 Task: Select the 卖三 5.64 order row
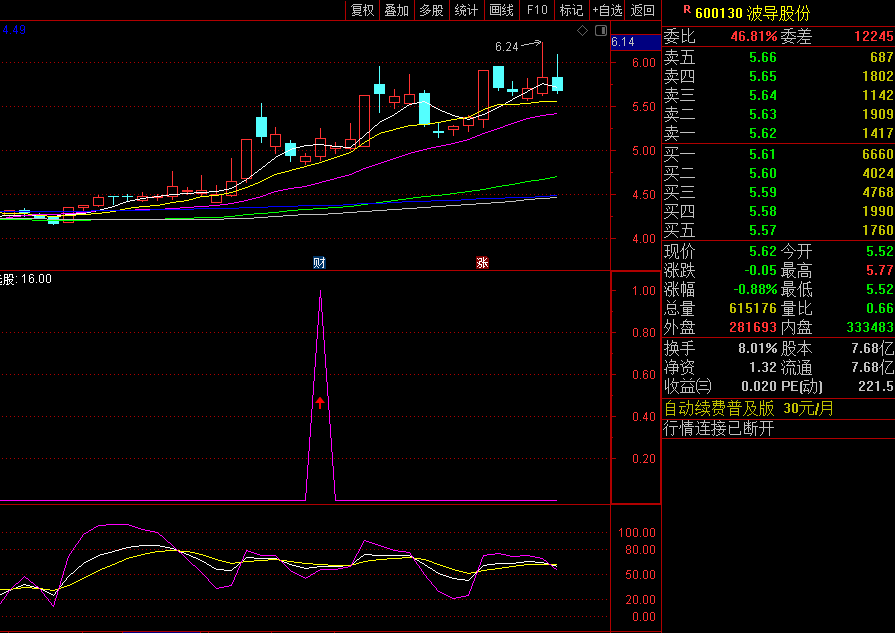tap(778, 95)
